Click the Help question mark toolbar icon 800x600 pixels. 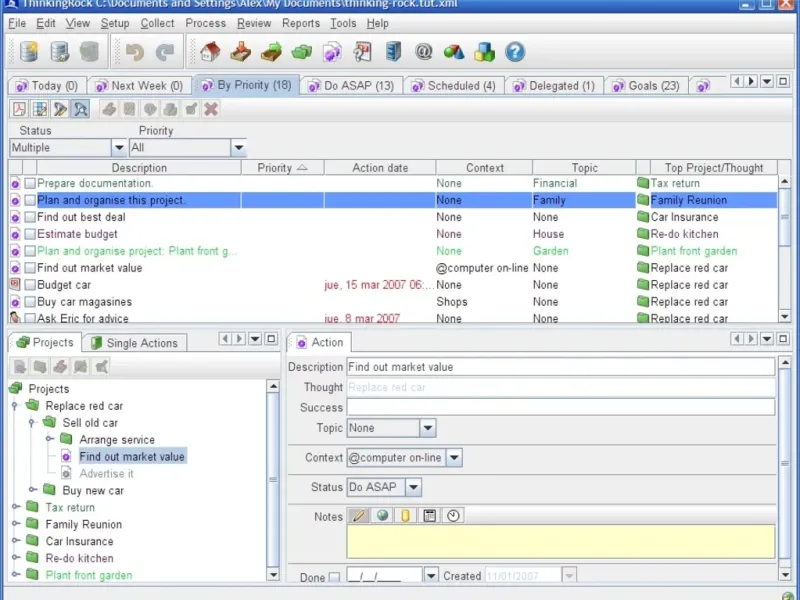tap(515, 52)
